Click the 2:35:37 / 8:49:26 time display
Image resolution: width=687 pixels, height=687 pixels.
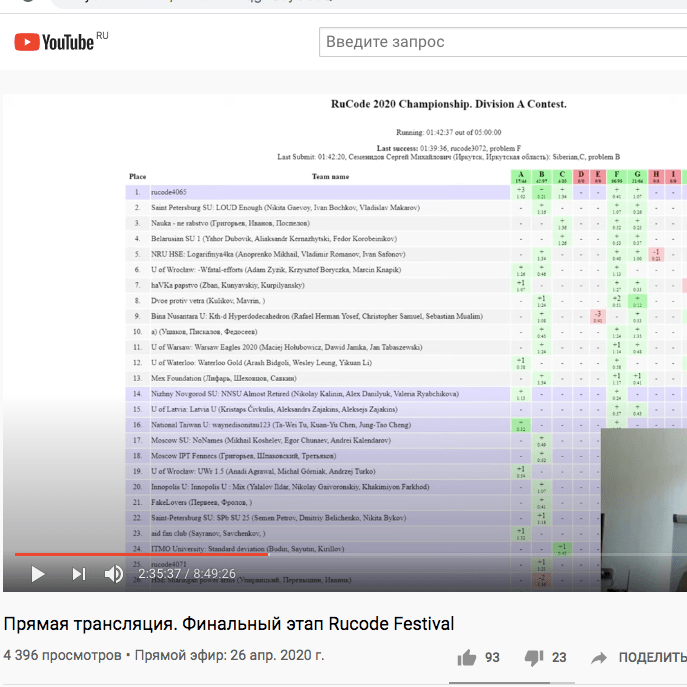pyautogui.click(x=187, y=574)
